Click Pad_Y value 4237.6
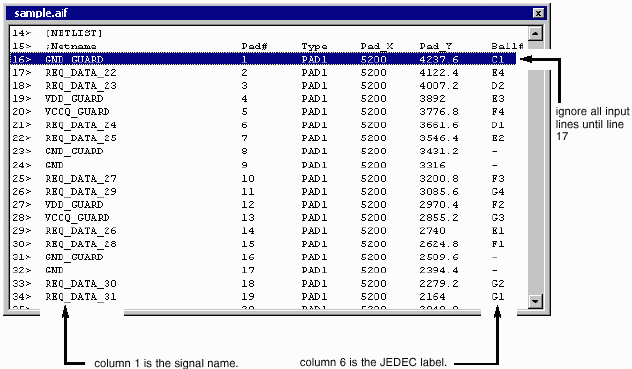This screenshot has height=369, width=632. click(439, 59)
